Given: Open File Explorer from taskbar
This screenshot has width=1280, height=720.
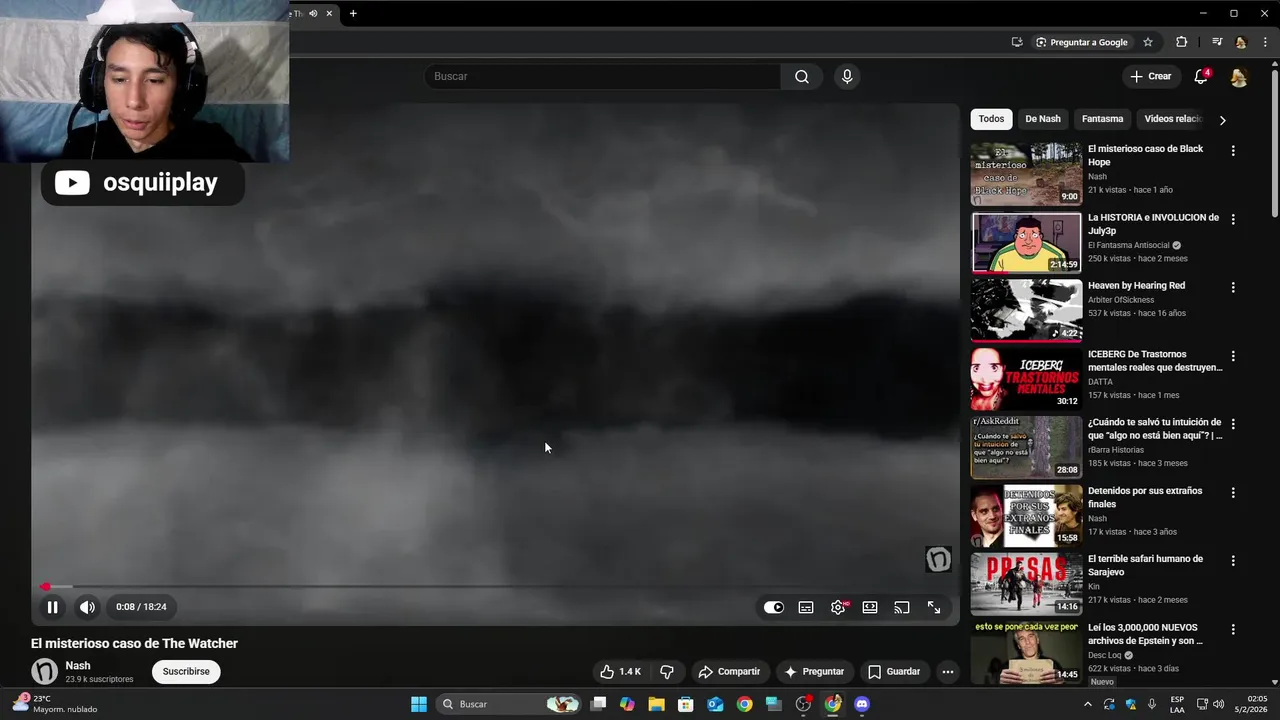Looking at the screenshot, I should 656,704.
